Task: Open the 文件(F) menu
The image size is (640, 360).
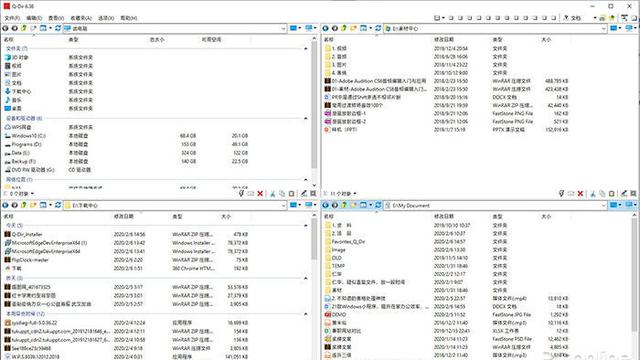Action: [12, 18]
